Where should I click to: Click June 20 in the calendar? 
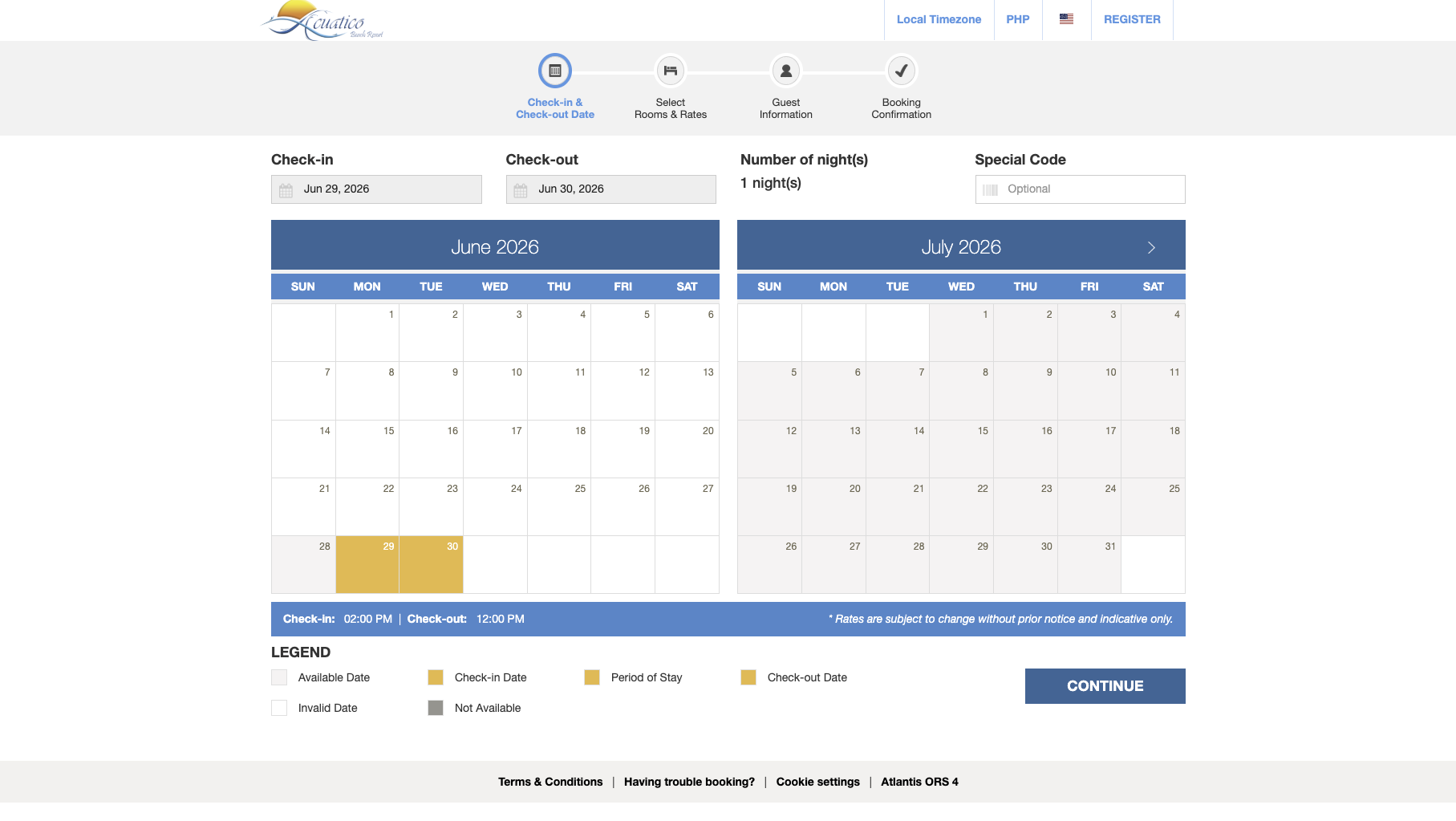687,449
